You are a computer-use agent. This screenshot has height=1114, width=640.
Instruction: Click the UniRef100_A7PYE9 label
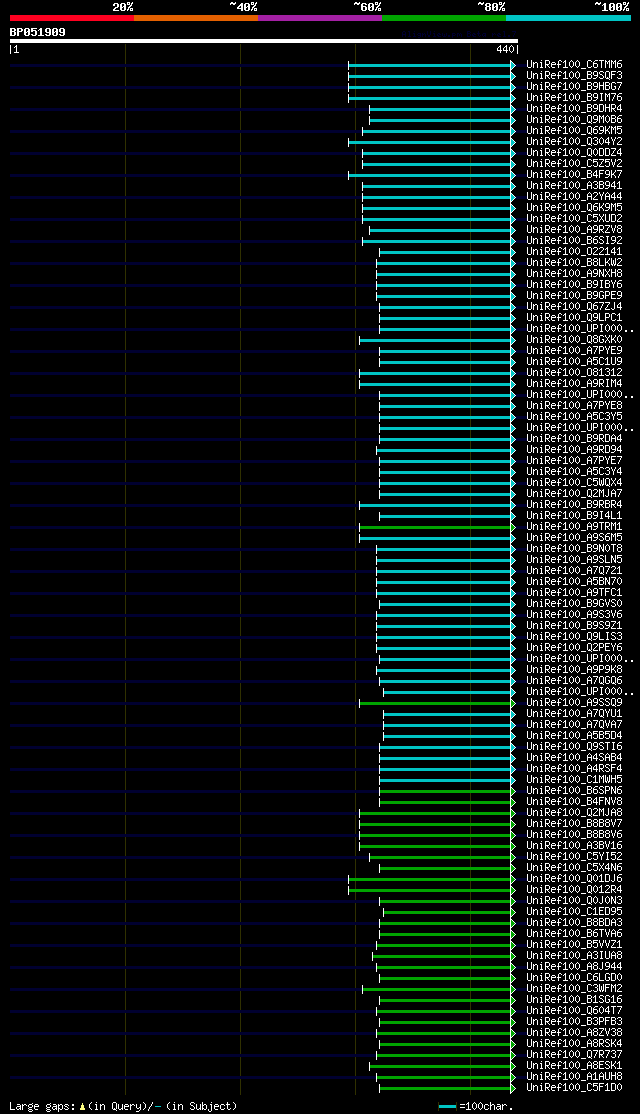click(575, 351)
